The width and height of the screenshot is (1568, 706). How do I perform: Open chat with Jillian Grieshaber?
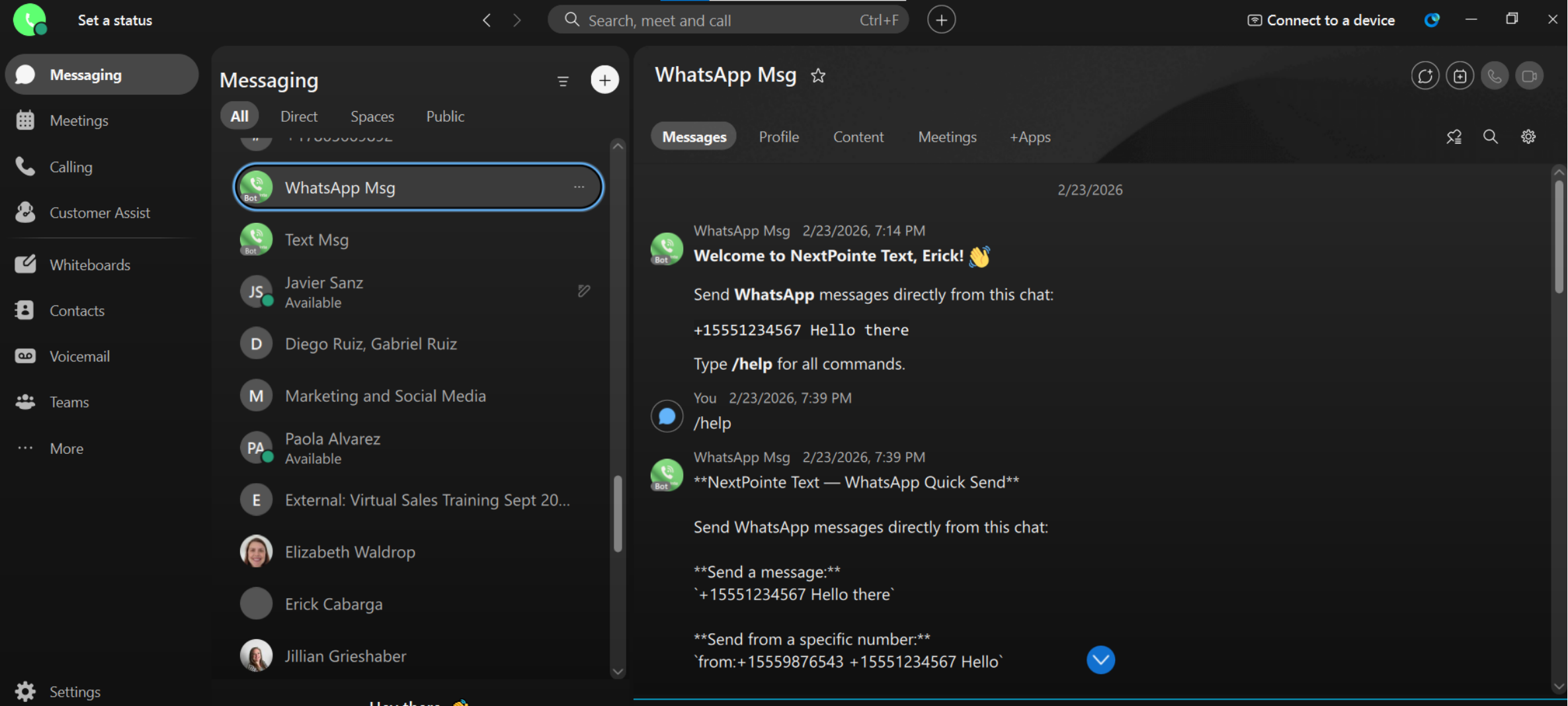(418, 656)
